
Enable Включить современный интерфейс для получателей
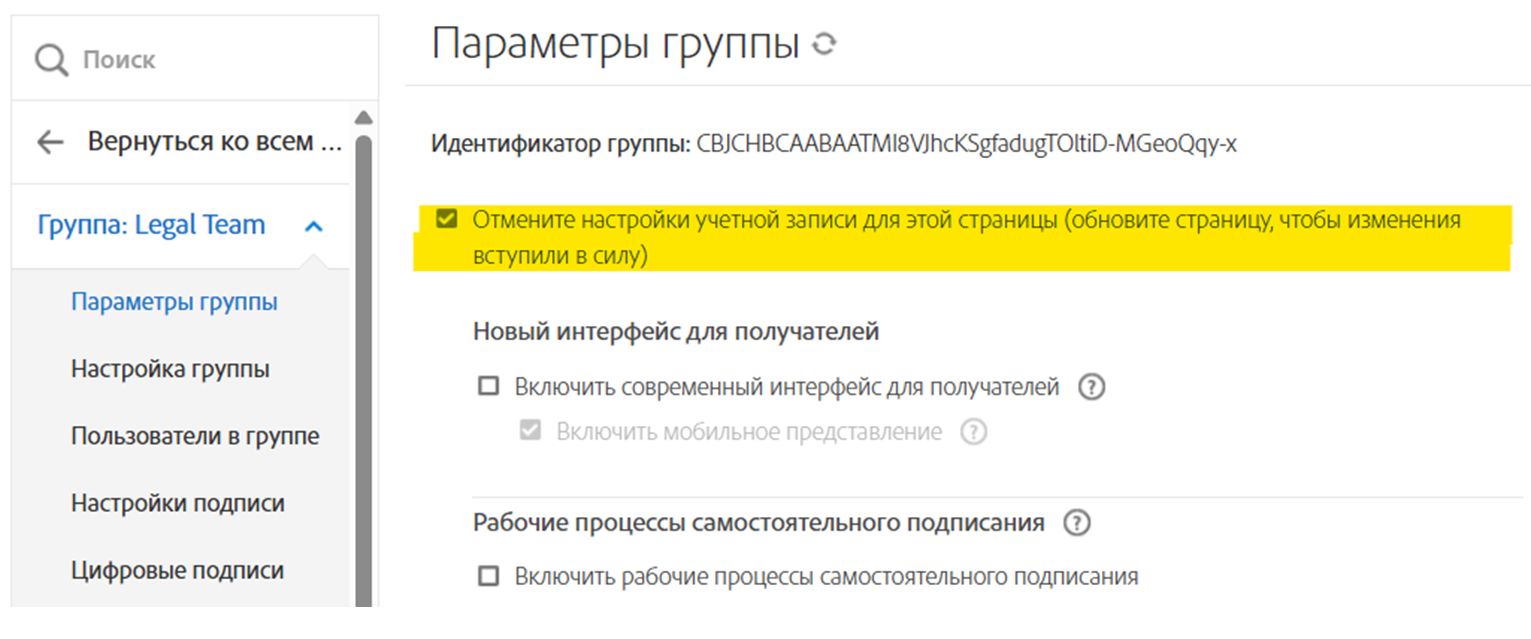pyautogui.click(x=487, y=385)
